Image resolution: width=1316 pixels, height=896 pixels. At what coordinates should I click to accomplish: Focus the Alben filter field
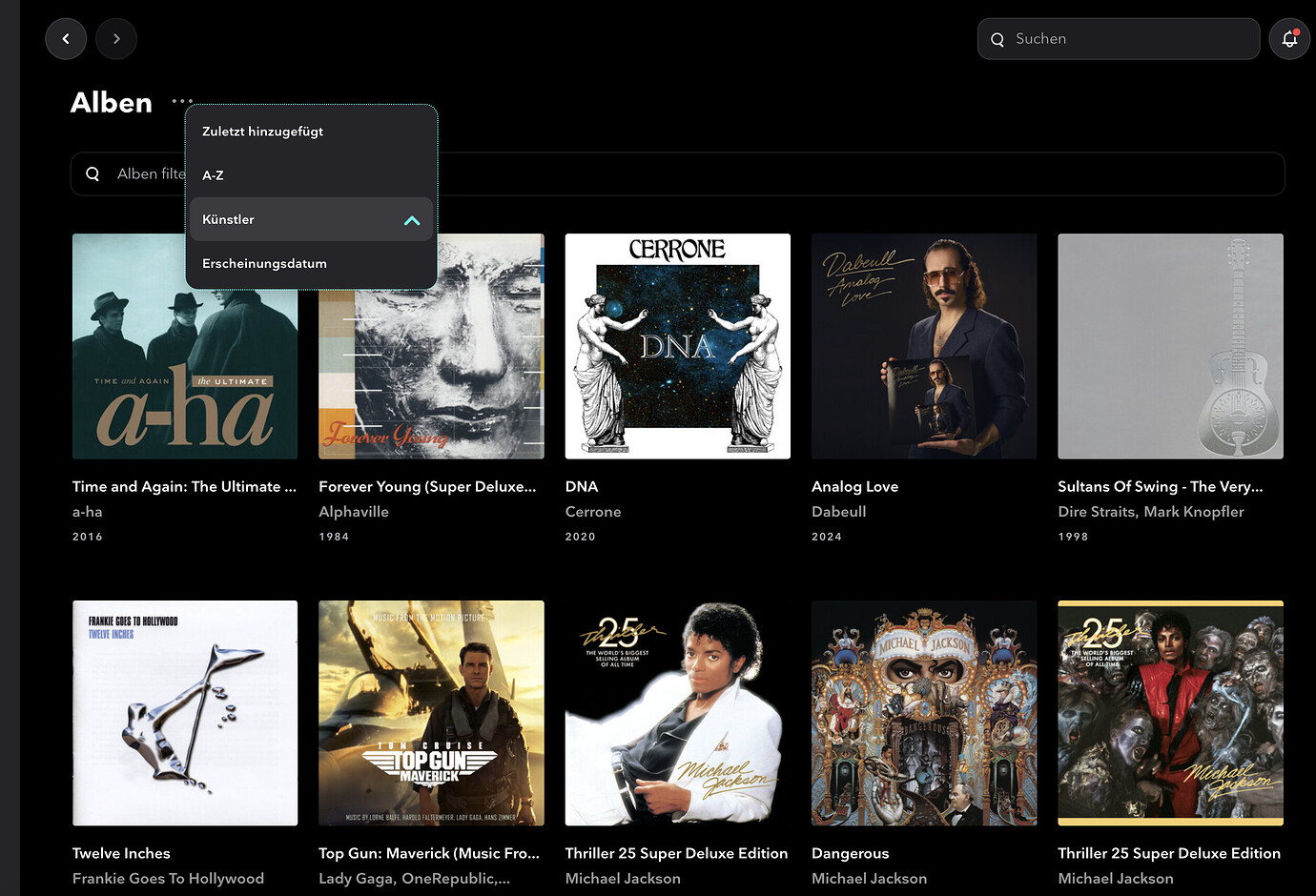[677, 174]
